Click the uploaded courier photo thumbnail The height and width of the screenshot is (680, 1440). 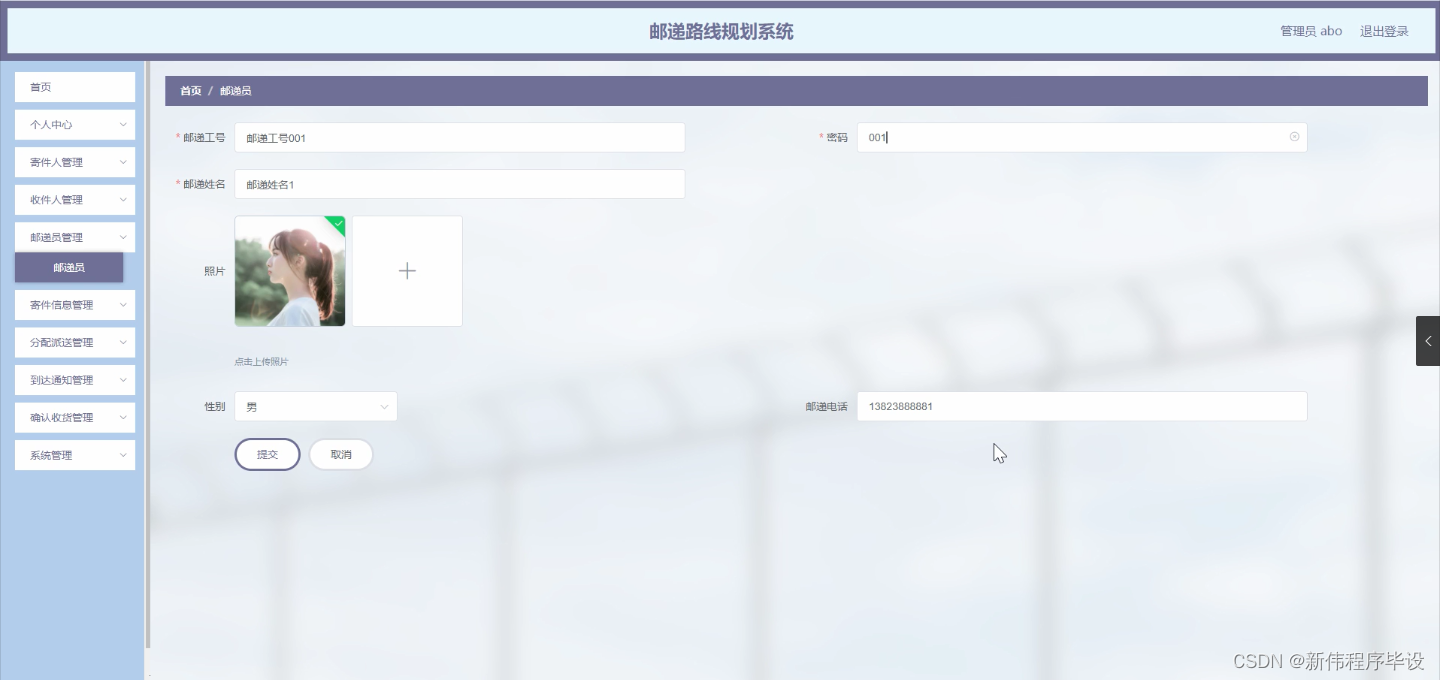click(289, 270)
